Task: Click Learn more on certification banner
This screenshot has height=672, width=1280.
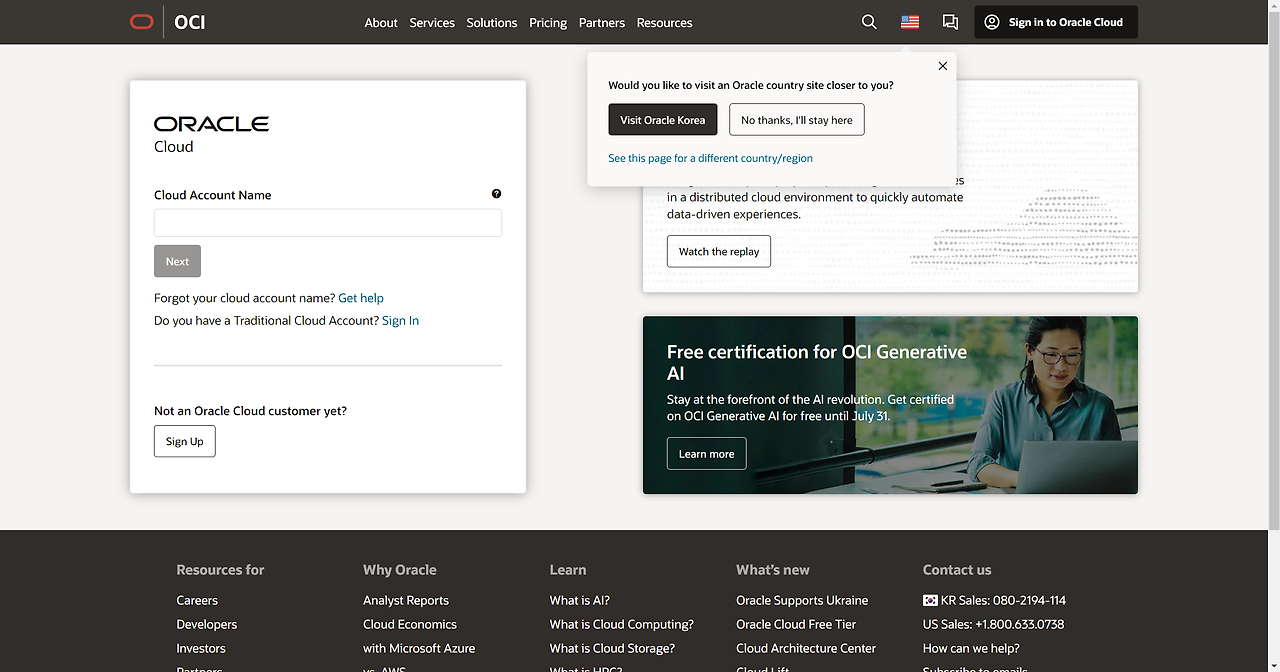Action: 706,454
